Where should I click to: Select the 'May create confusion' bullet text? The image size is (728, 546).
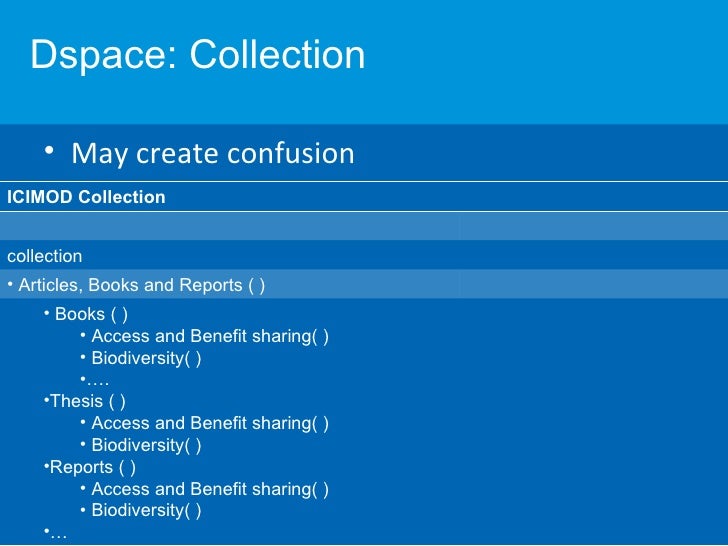coord(213,153)
